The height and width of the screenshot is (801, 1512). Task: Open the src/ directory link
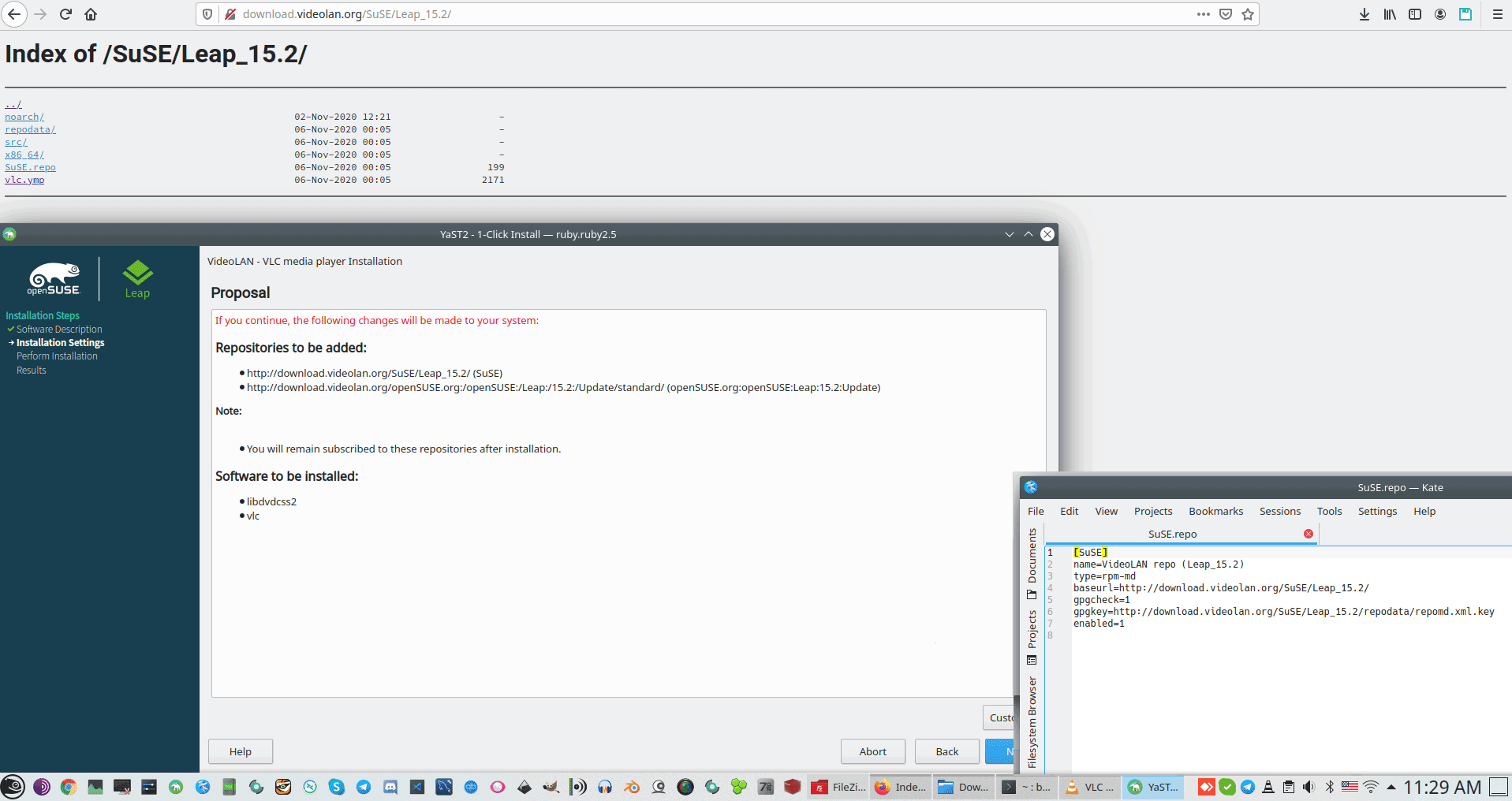pos(16,142)
